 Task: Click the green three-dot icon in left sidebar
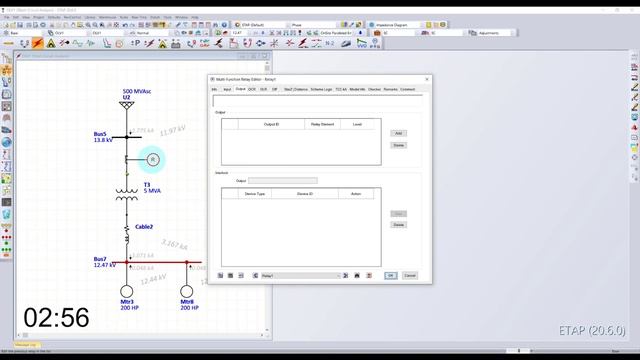(x=6, y=249)
